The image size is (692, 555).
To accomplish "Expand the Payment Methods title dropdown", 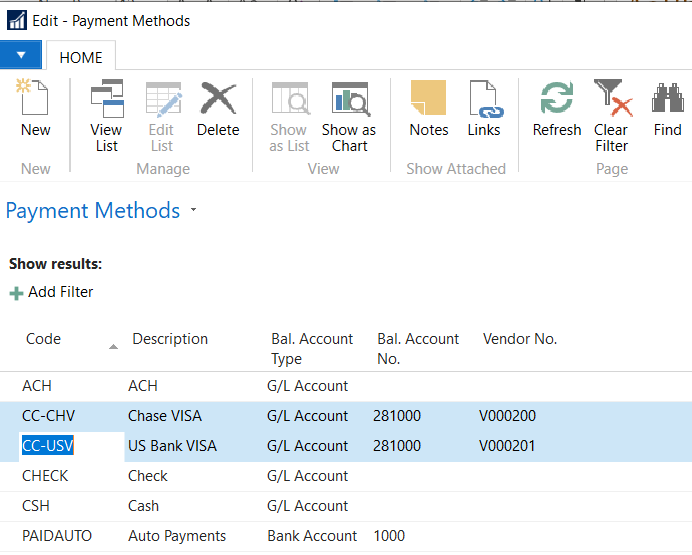I will coord(193,211).
